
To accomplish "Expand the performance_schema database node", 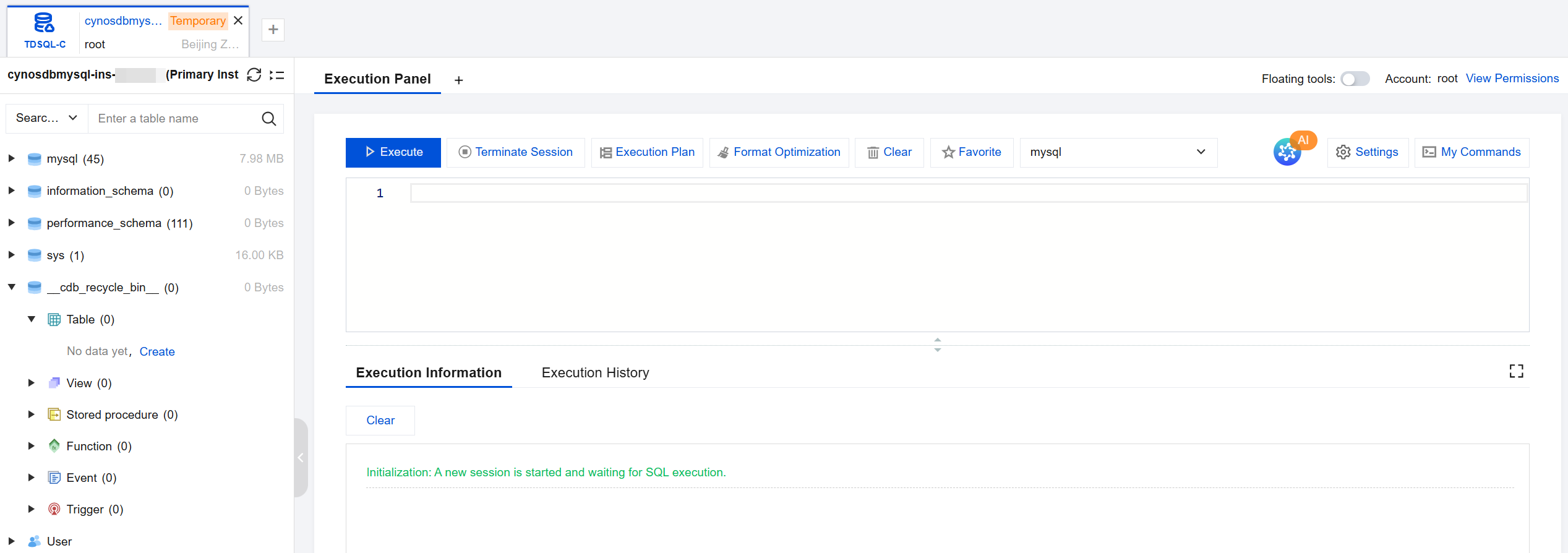I will (x=12, y=223).
